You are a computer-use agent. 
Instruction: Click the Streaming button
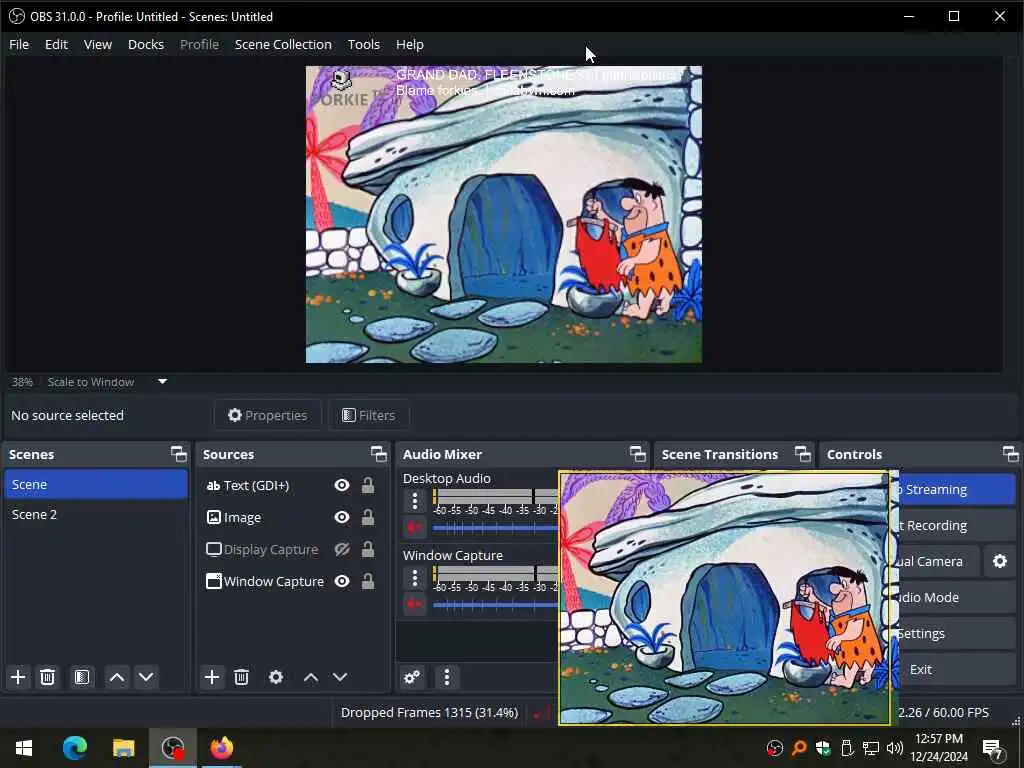[955, 490]
